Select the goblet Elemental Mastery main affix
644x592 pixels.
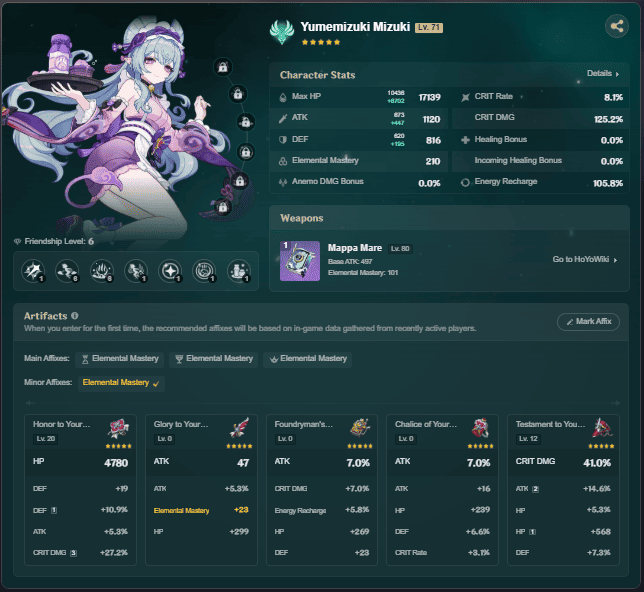coord(214,359)
